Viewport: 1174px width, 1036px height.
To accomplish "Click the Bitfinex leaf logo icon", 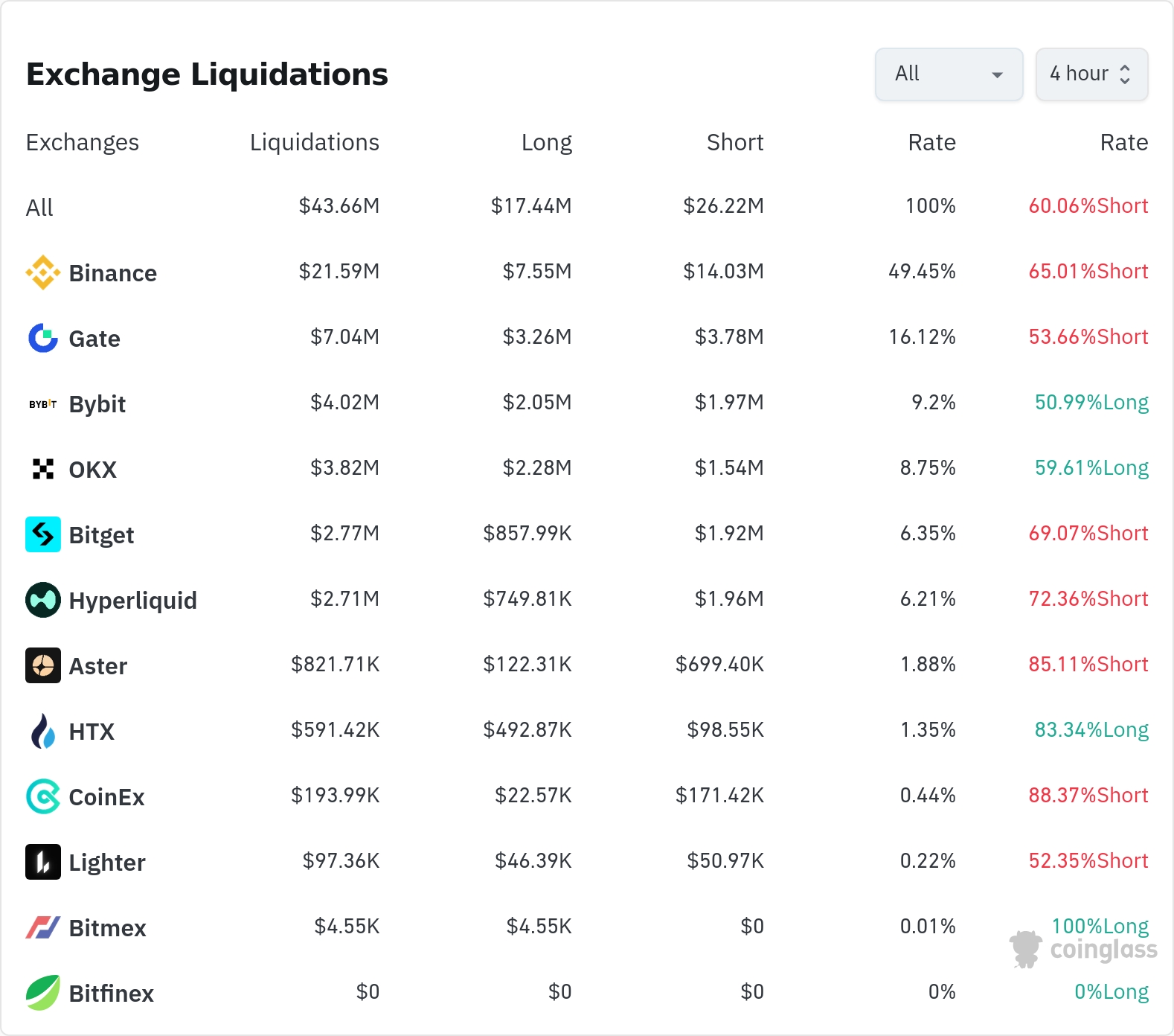I will [x=43, y=993].
